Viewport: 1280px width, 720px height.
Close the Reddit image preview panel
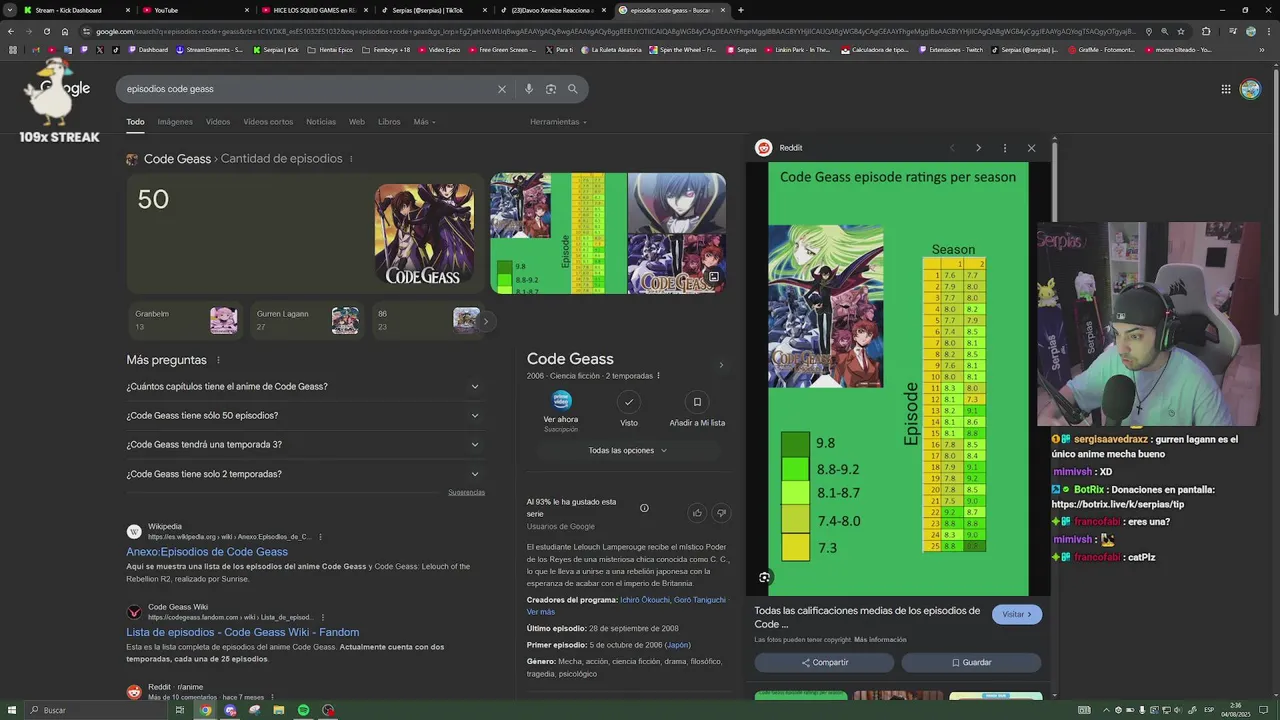click(1031, 148)
